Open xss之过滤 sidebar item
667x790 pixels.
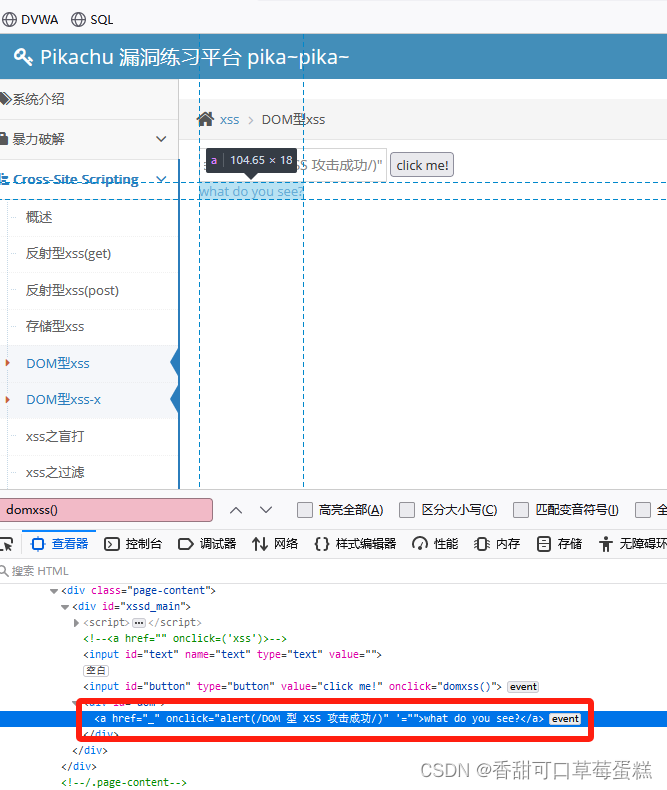point(55,472)
